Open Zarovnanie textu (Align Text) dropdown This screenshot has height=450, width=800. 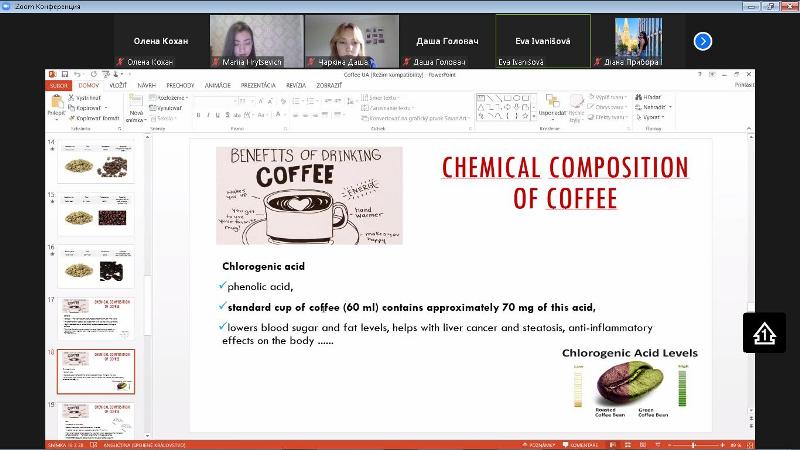coord(387,108)
